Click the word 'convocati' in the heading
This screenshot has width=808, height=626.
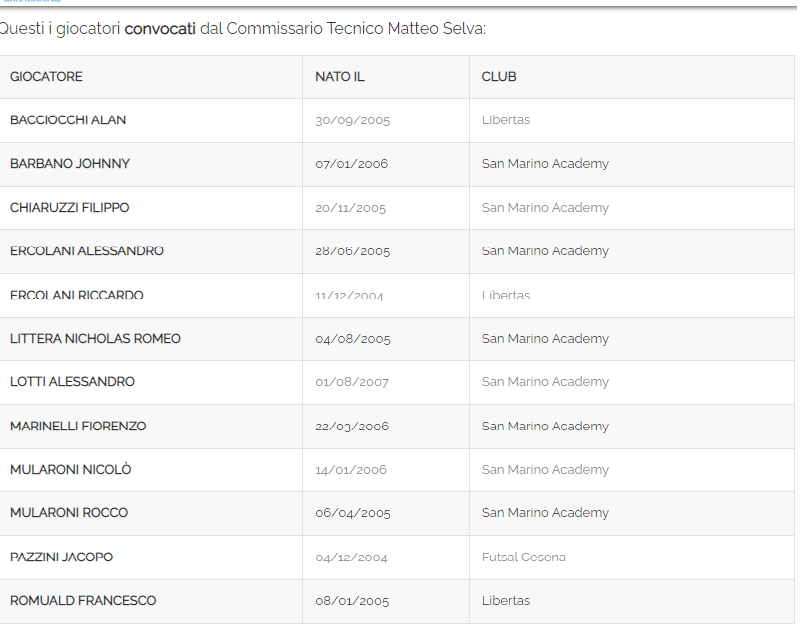click(160, 29)
